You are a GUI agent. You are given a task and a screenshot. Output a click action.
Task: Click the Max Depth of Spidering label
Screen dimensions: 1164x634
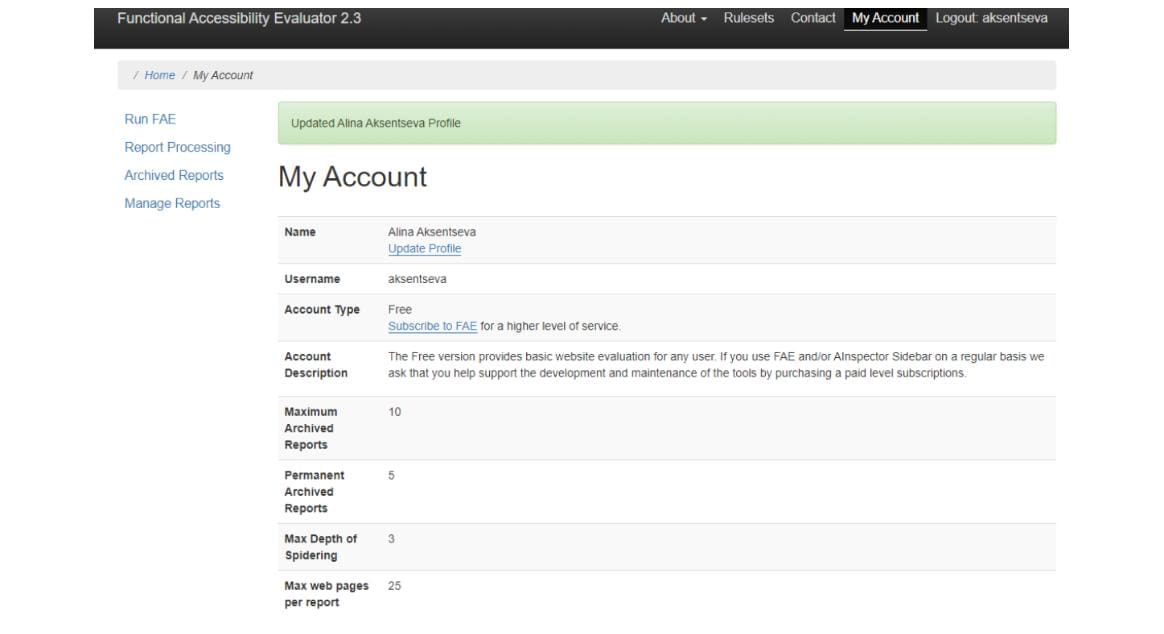[320, 547]
